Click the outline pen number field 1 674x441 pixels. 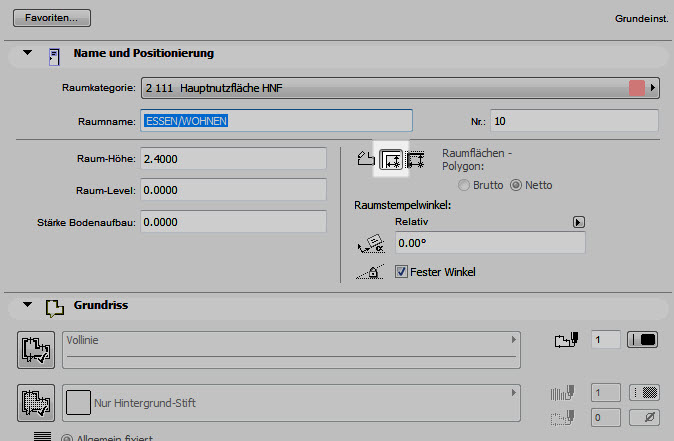(605, 340)
